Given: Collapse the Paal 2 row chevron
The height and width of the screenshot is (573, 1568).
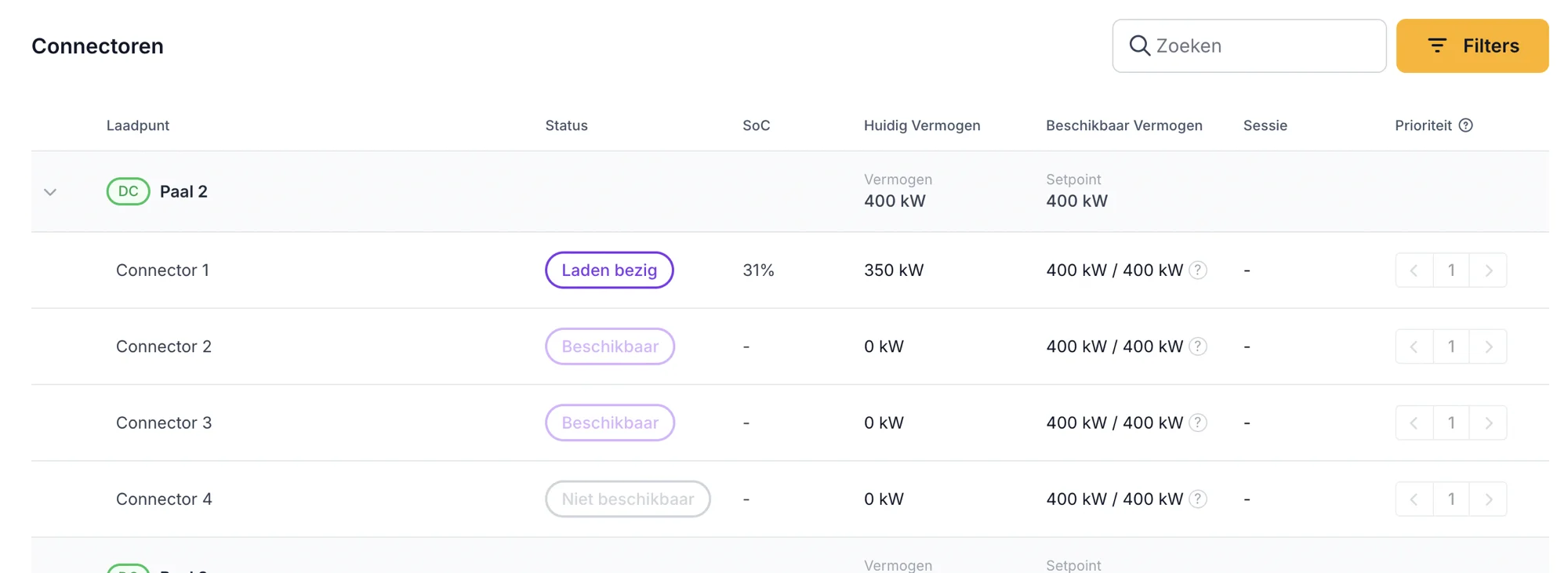Looking at the screenshot, I should (x=50, y=192).
